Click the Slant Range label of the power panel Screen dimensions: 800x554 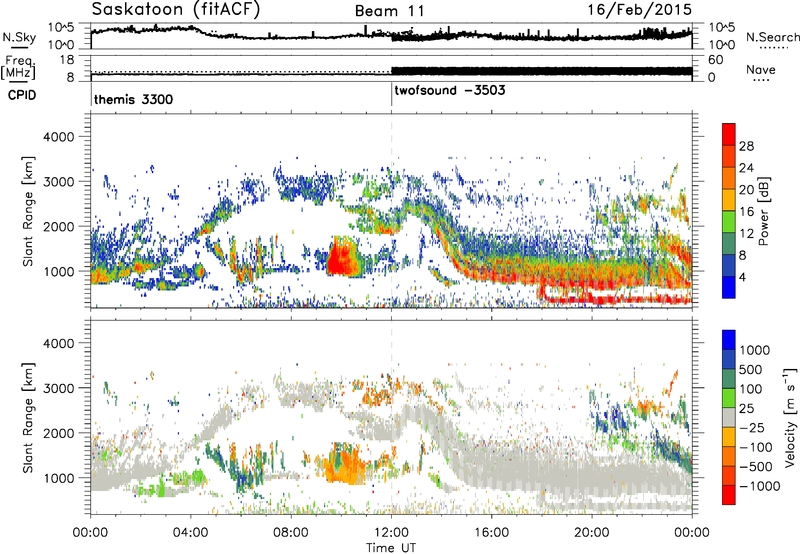point(29,211)
